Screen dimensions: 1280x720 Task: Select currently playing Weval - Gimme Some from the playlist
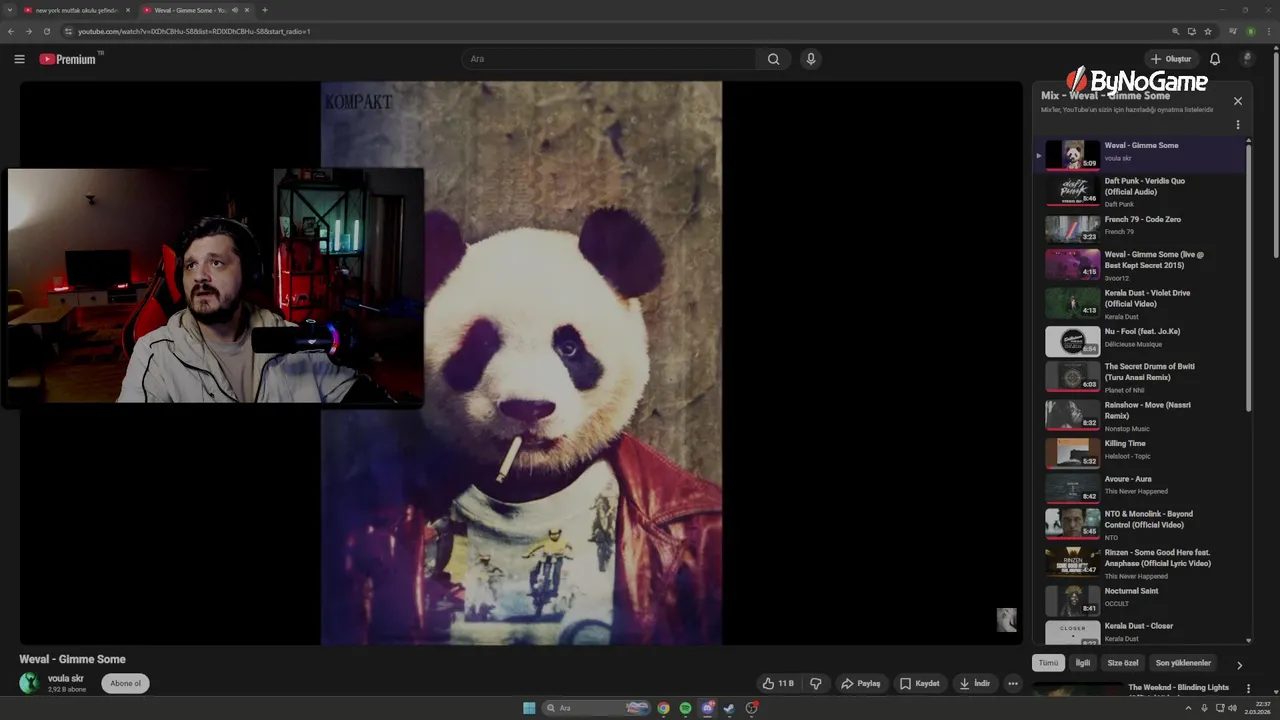tap(1139, 155)
